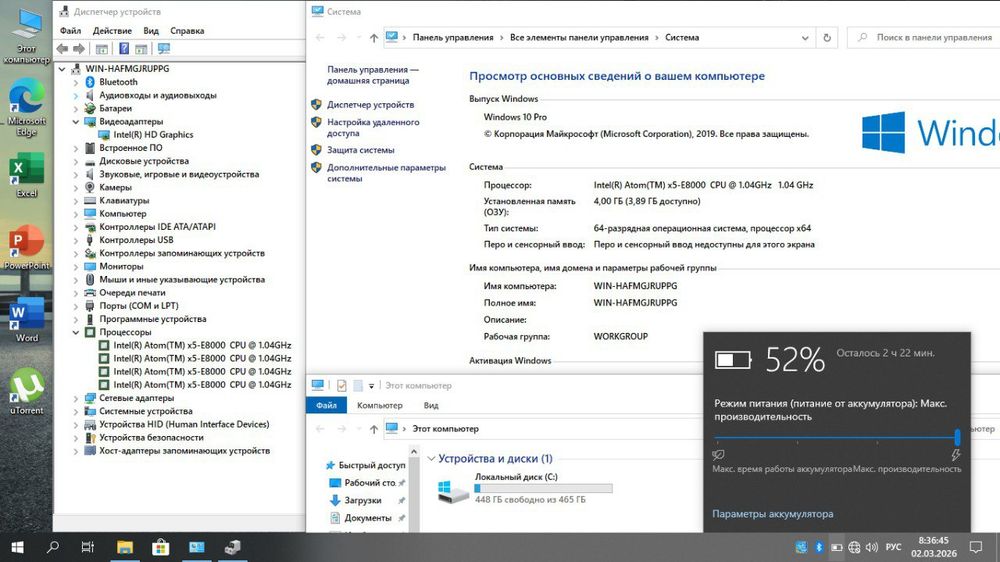Select the Bluetooth category icon in device tree
Viewport: 1000px width, 562px height.
click(90, 82)
